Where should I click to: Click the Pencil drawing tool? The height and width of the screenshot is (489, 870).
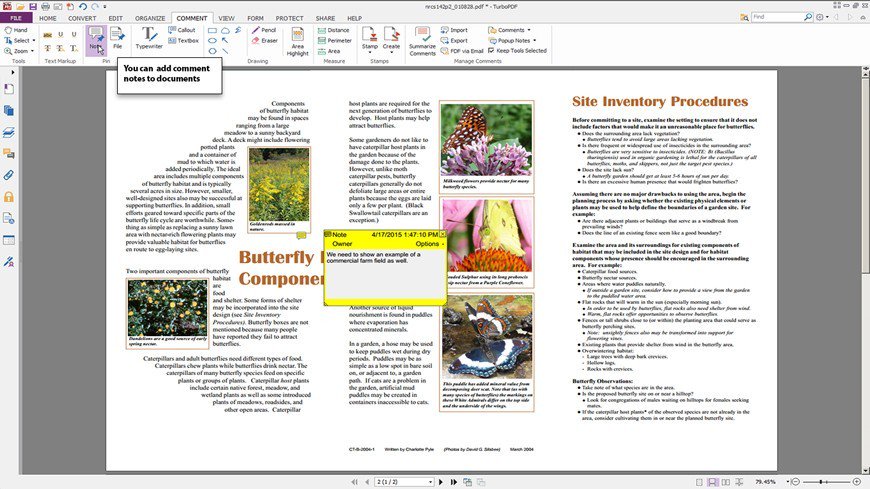264,30
